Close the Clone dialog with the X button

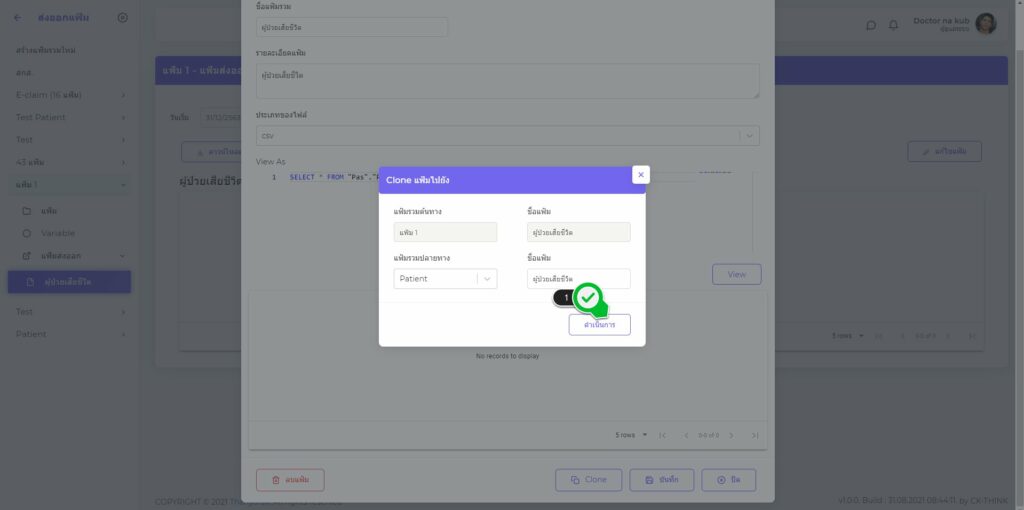[641, 174]
